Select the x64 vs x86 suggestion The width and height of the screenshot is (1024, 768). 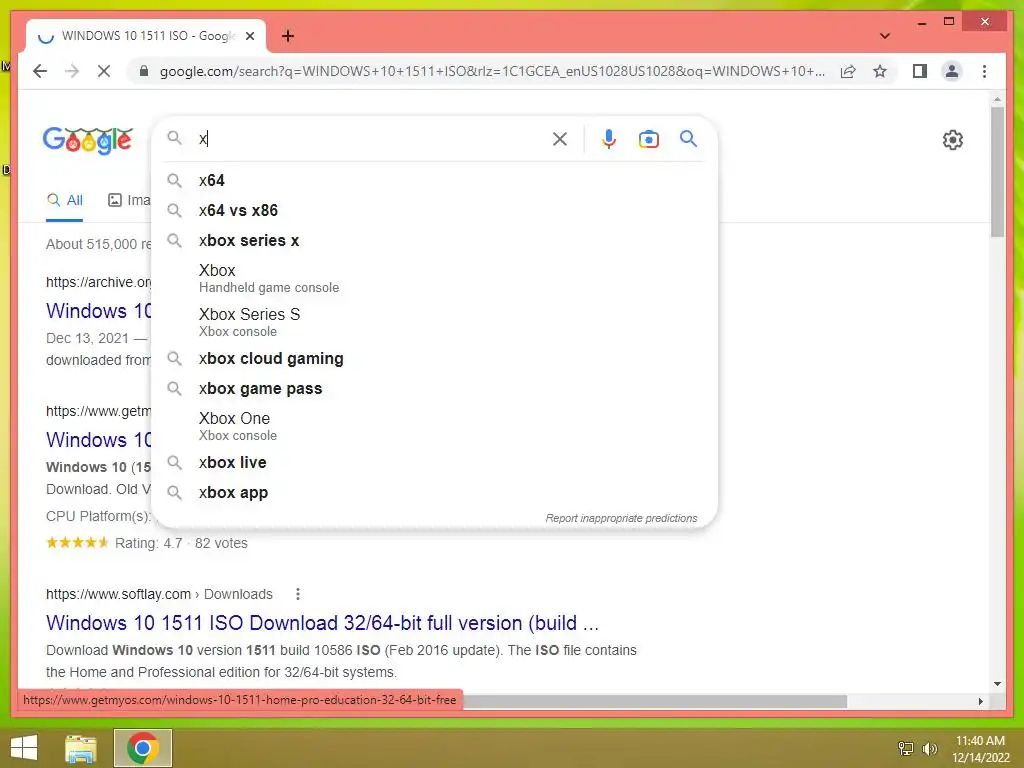[434, 210]
